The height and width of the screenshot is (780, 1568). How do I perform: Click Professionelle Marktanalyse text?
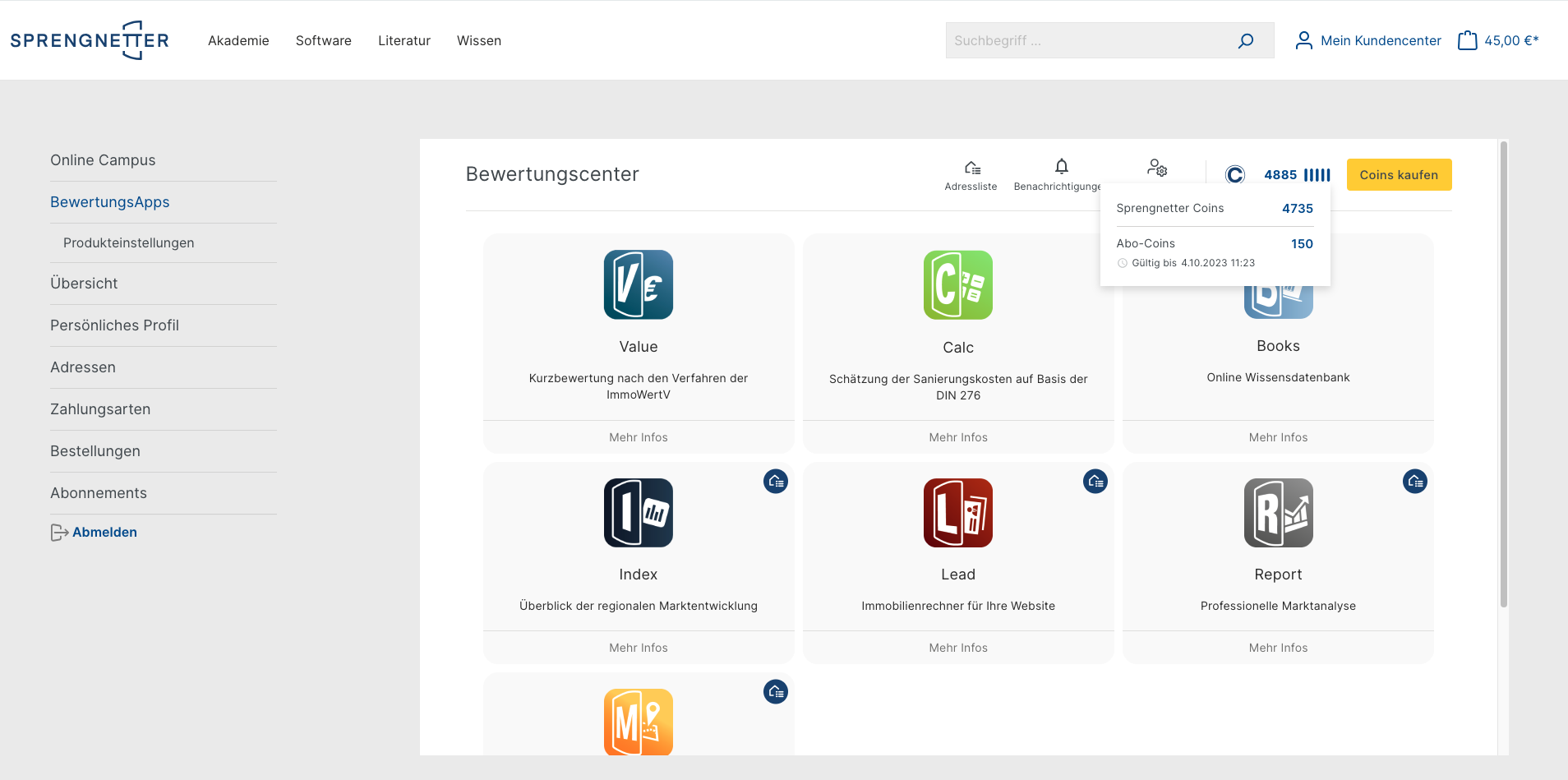(1278, 606)
